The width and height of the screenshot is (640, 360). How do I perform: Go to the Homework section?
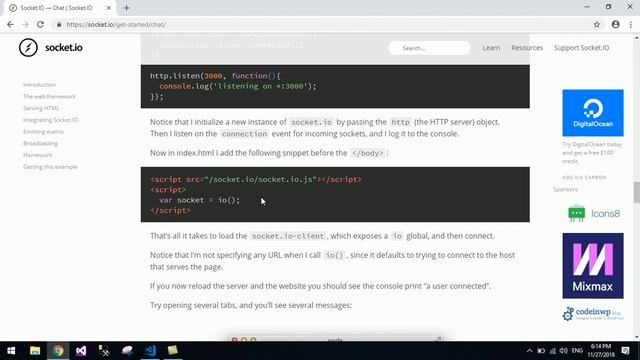tap(38, 155)
